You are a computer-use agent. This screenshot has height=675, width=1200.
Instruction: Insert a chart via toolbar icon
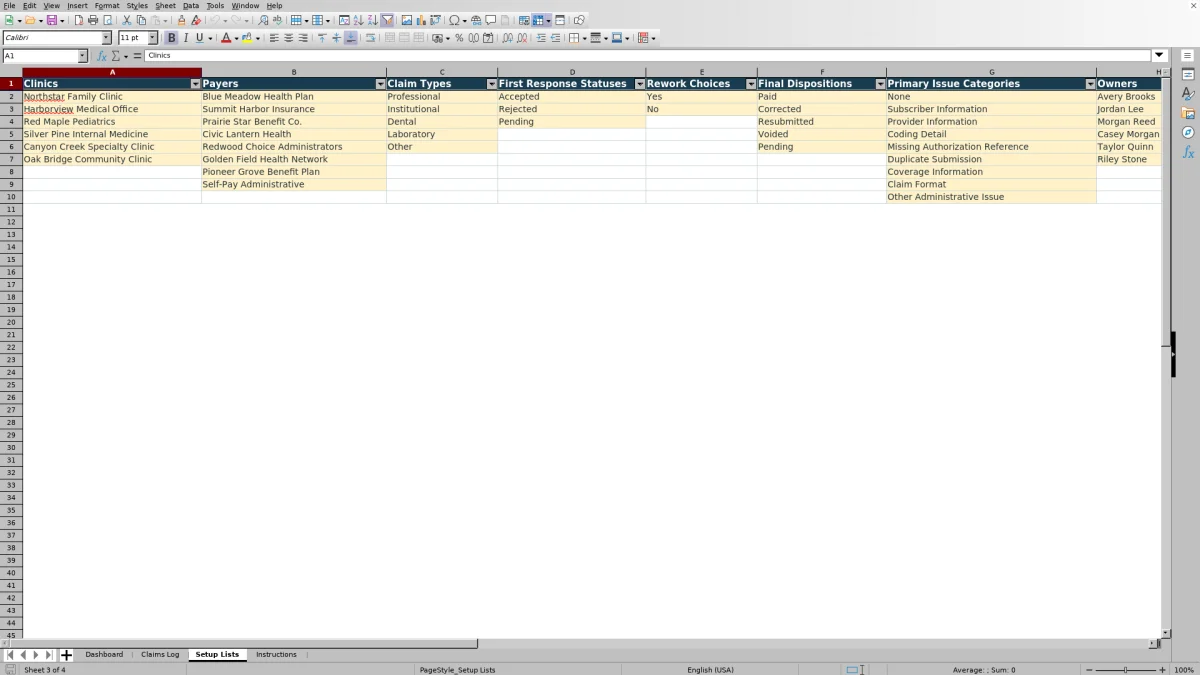(421, 20)
